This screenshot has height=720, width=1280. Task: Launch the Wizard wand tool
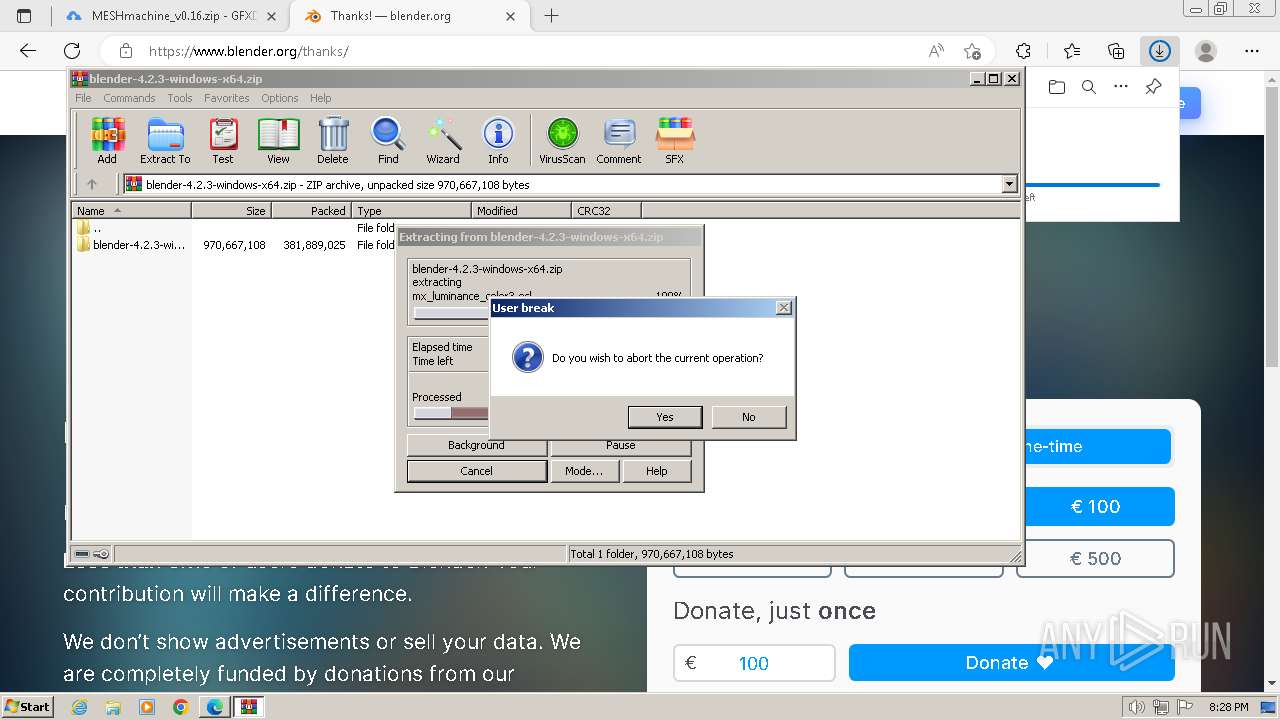point(443,140)
